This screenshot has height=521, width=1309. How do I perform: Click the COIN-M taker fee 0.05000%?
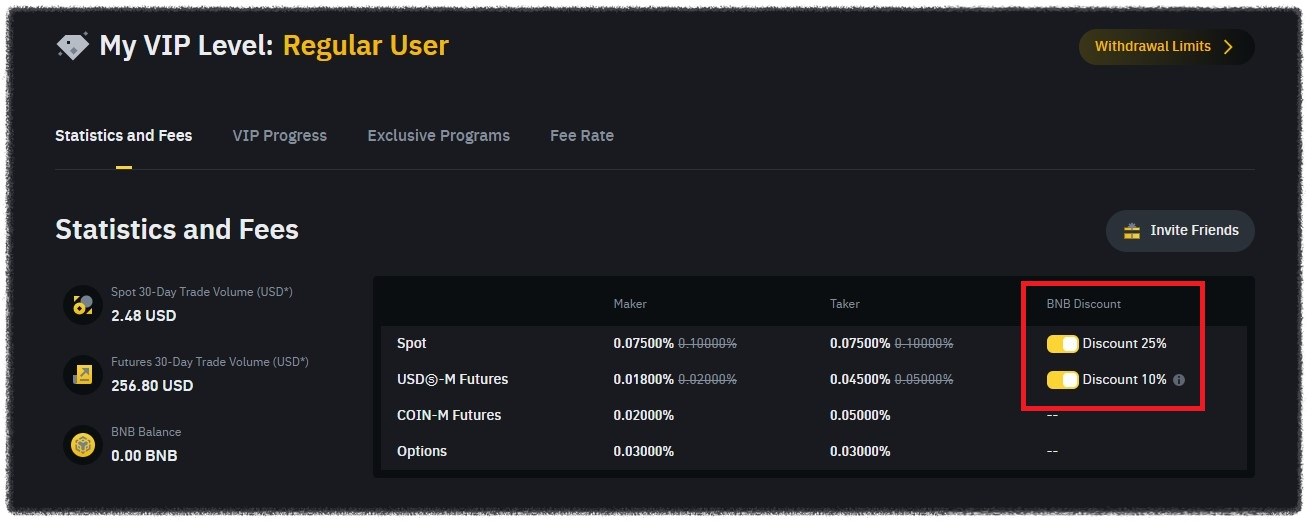click(x=860, y=415)
